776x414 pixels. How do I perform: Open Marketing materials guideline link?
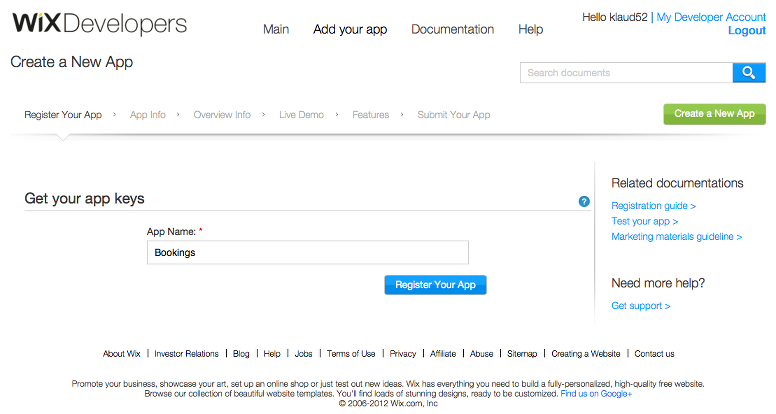point(677,237)
